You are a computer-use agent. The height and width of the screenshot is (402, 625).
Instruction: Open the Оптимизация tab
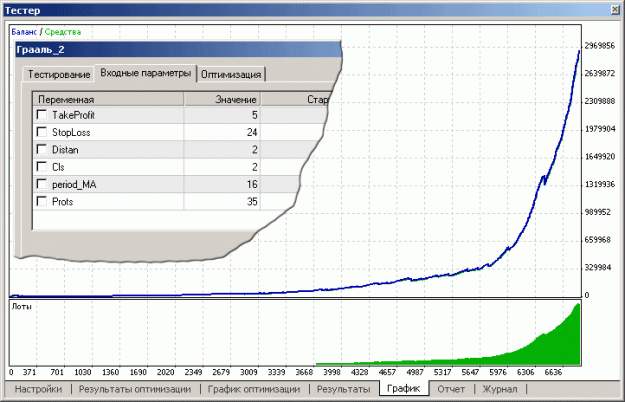[x=231, y=75]
